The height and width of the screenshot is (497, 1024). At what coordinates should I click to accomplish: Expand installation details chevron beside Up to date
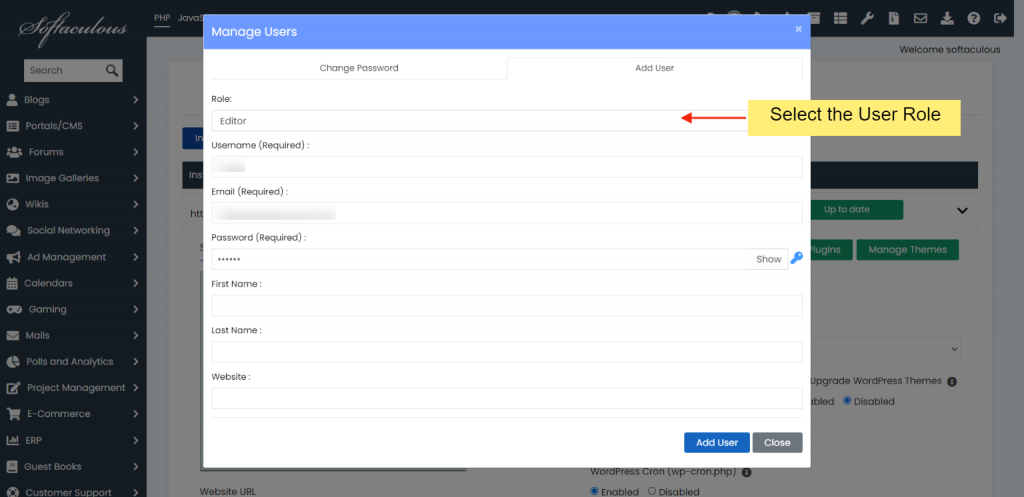962,210
